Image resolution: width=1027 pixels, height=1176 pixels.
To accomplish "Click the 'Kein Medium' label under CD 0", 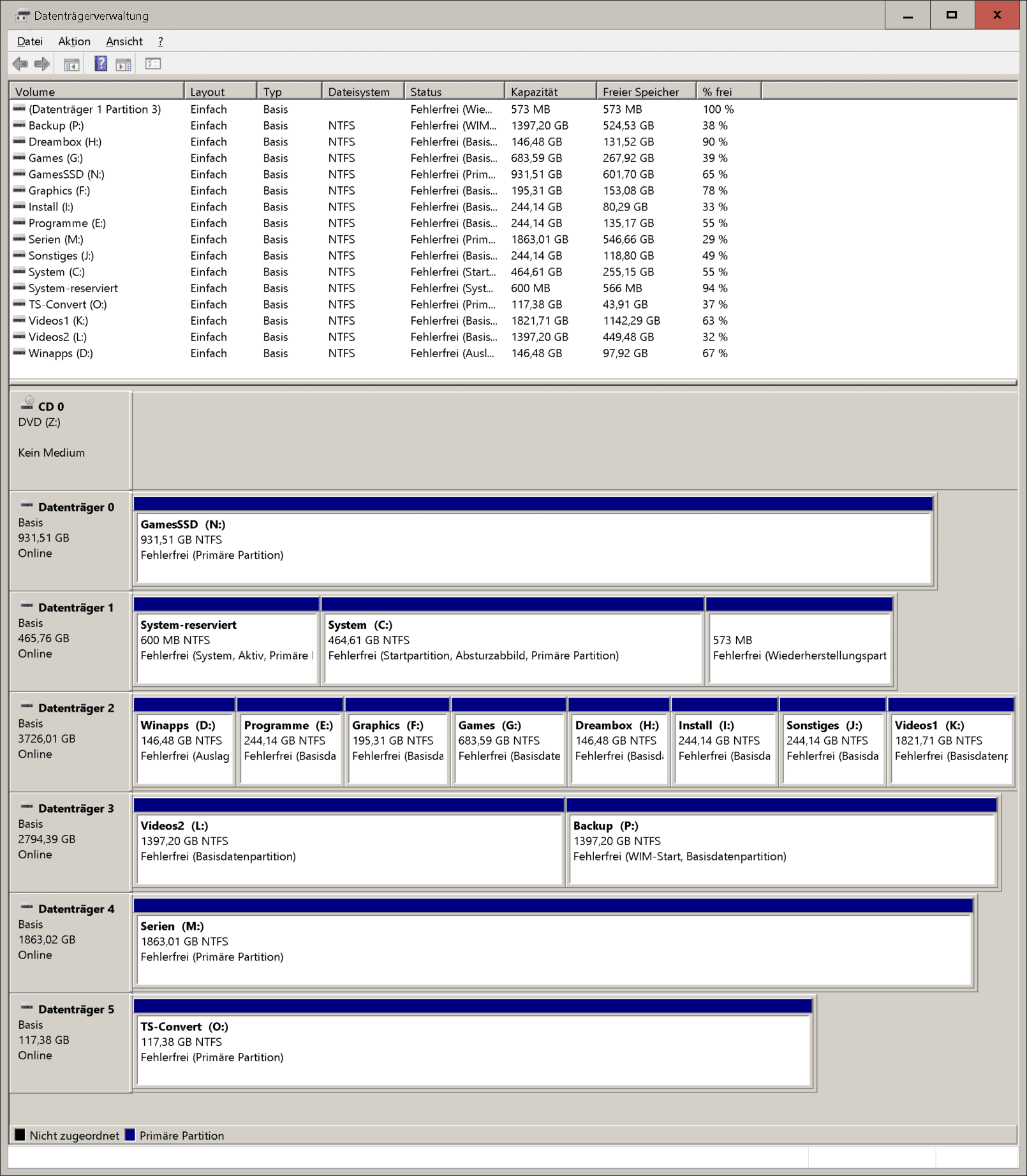I will coord(51,452).
